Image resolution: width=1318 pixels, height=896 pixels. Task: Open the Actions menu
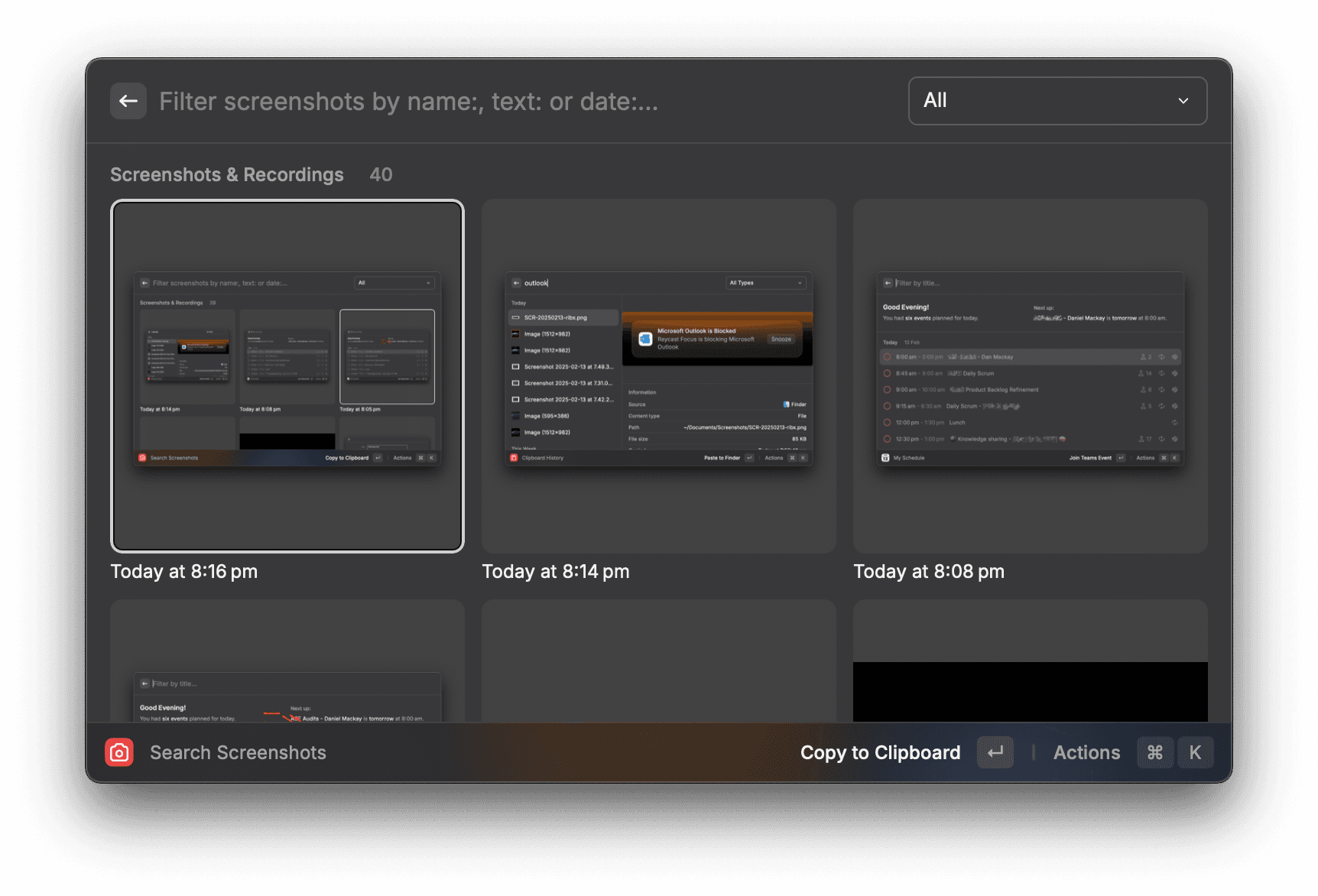point(1086,753)
